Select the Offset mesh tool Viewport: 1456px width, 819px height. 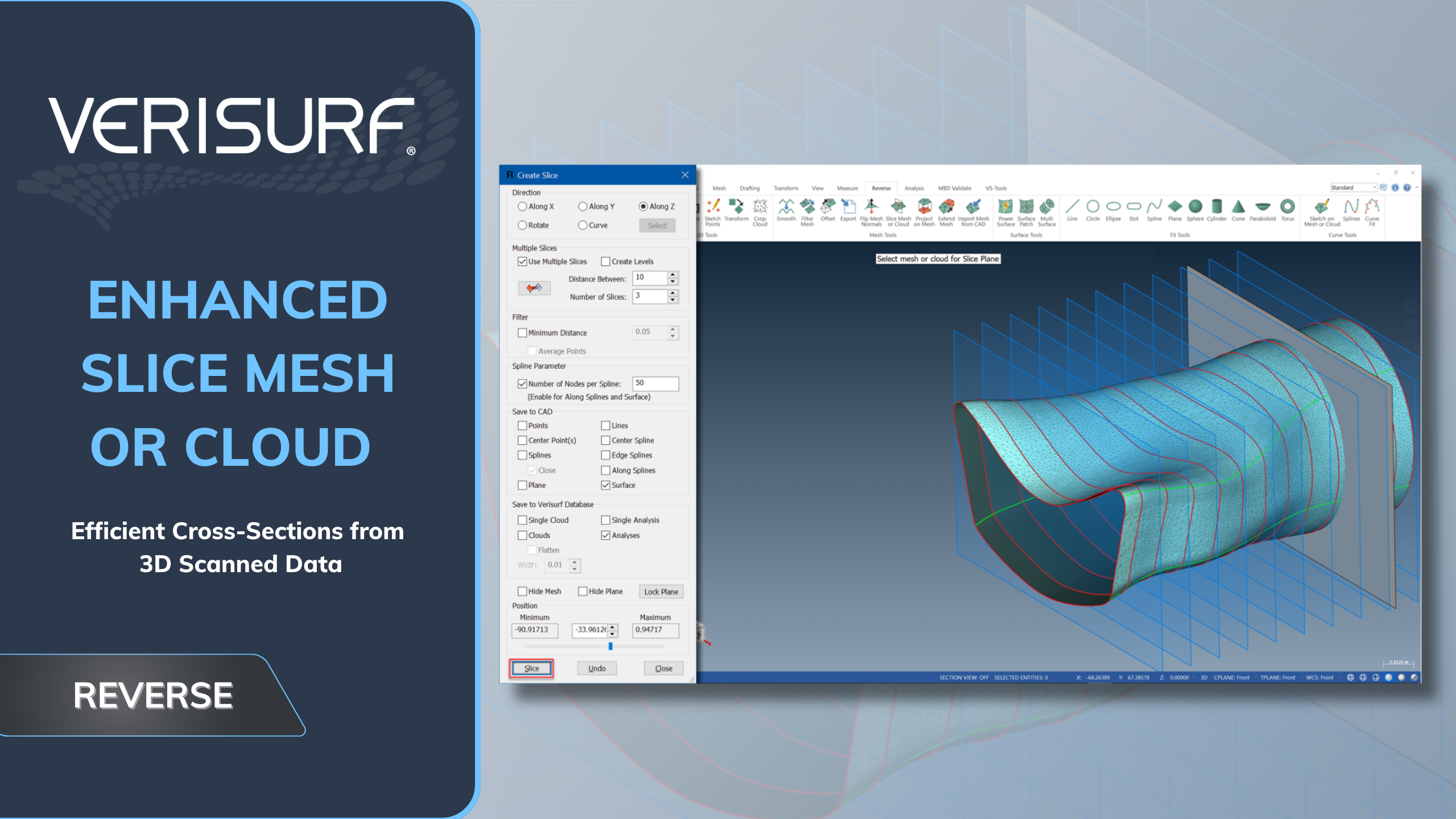[x=828, y=210]
